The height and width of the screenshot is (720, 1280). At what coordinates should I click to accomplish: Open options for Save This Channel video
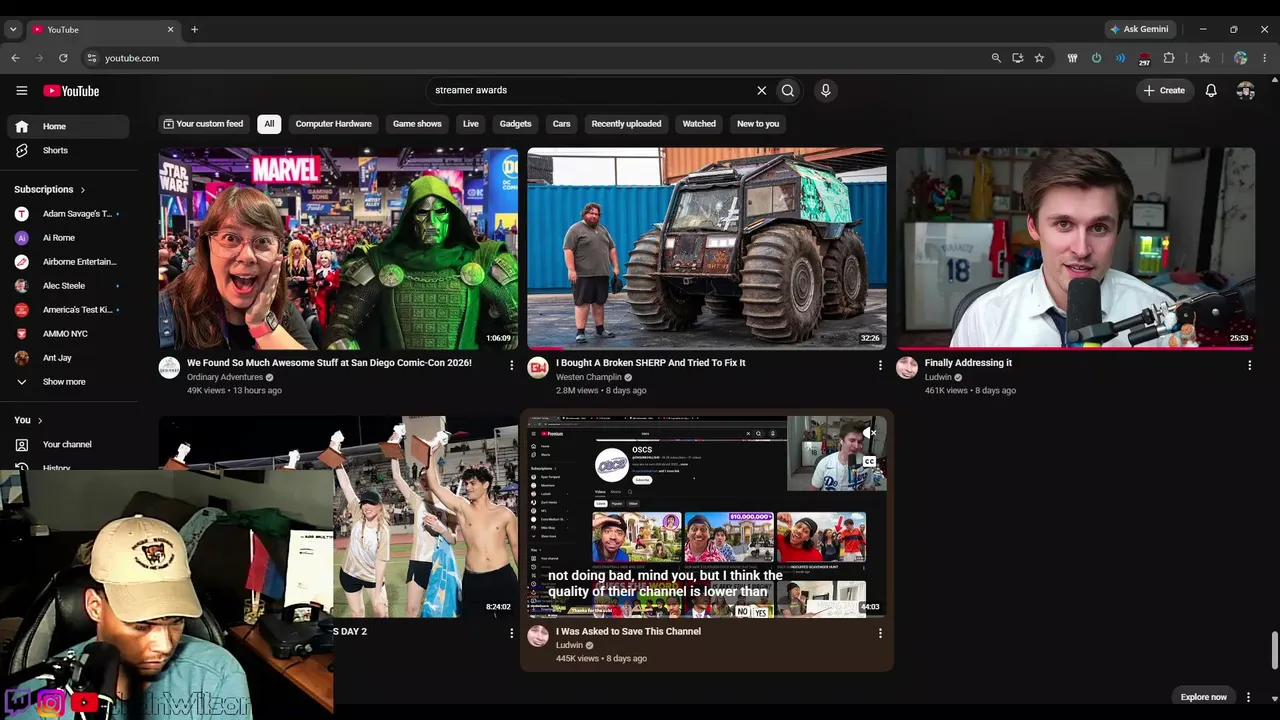point(880,633)
